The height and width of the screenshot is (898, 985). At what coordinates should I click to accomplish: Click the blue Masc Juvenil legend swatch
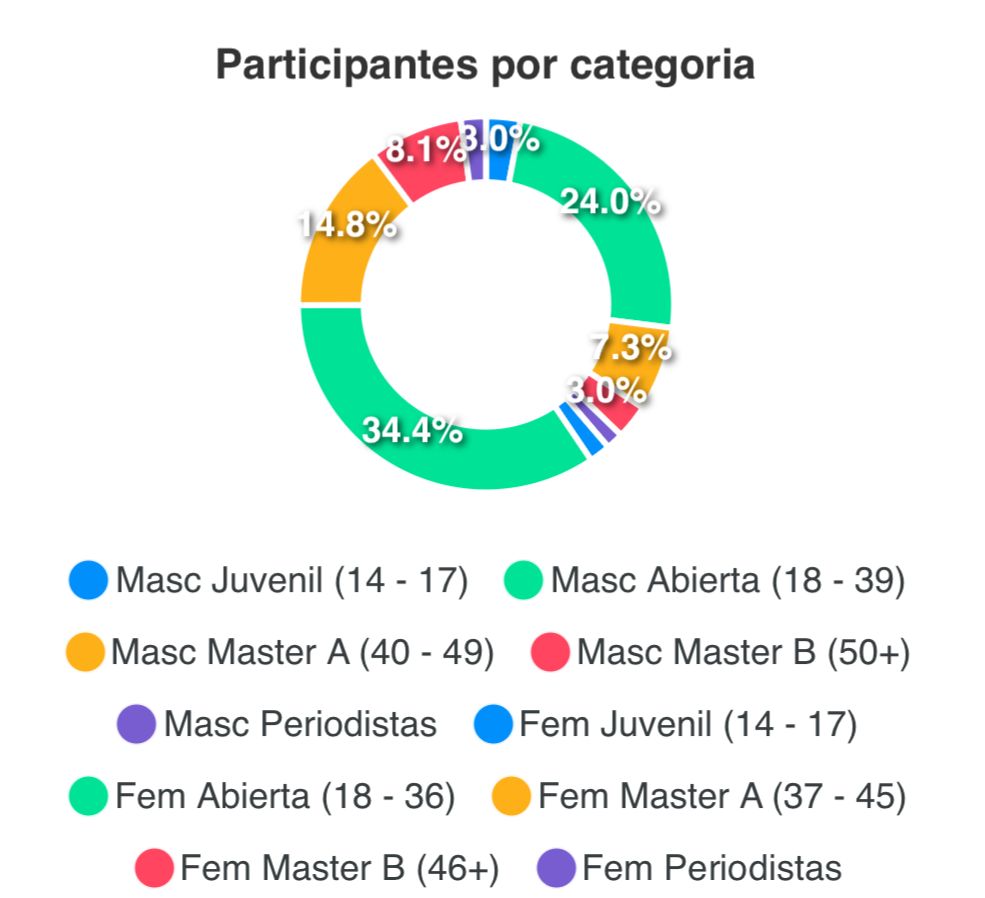coord(88,581)
